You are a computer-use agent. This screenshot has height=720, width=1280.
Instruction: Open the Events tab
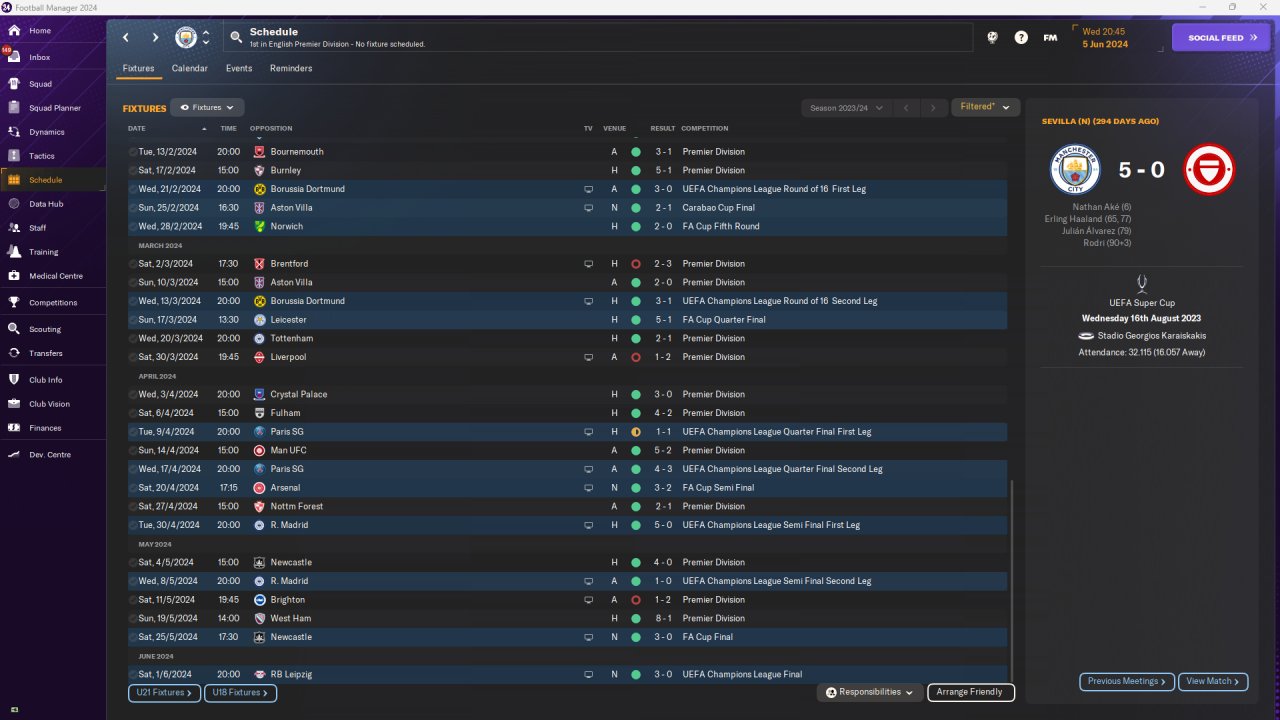click(x=239, y=69)
